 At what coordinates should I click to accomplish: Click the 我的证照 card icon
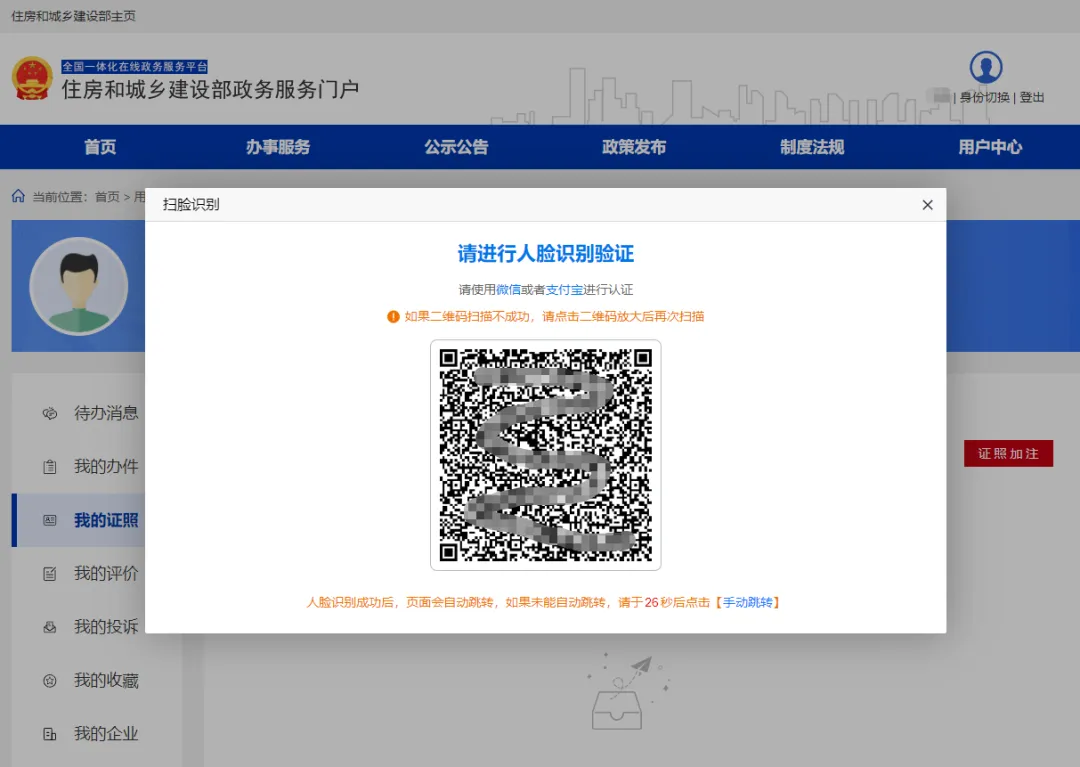(x=50, y=521)
